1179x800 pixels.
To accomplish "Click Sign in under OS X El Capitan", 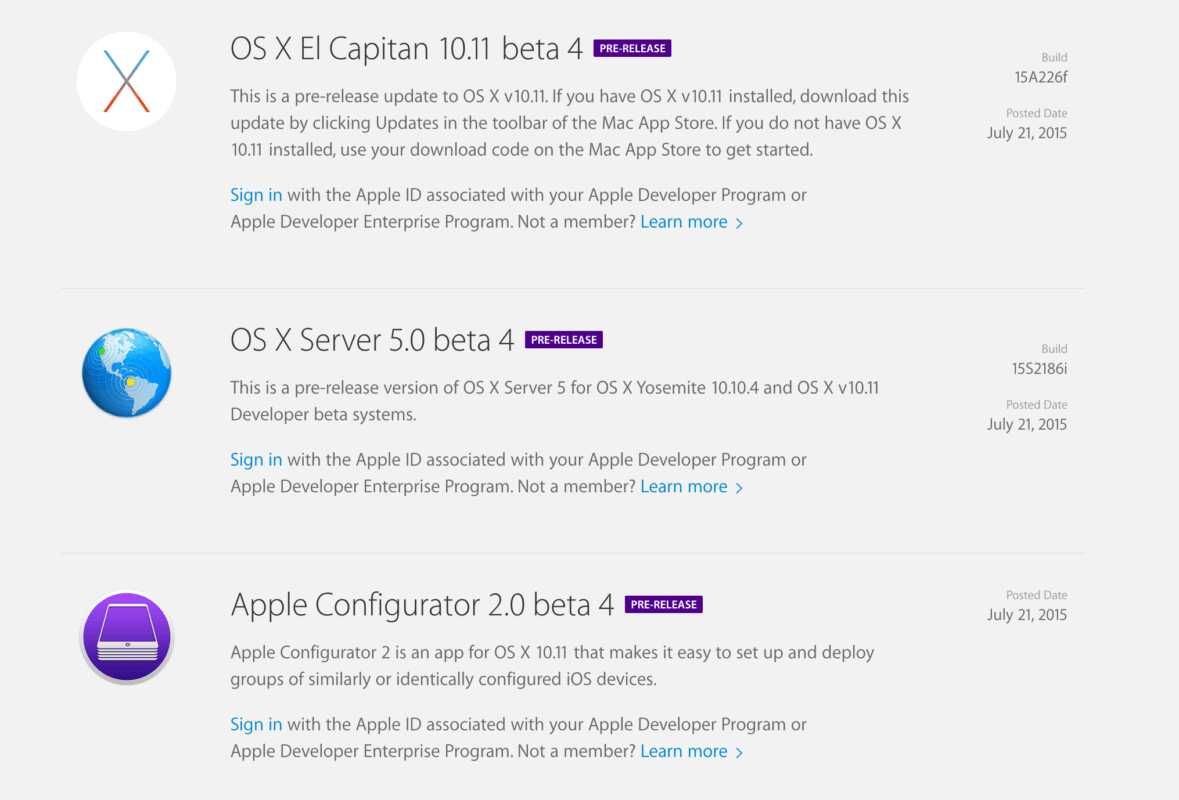I will coord(256,195).
